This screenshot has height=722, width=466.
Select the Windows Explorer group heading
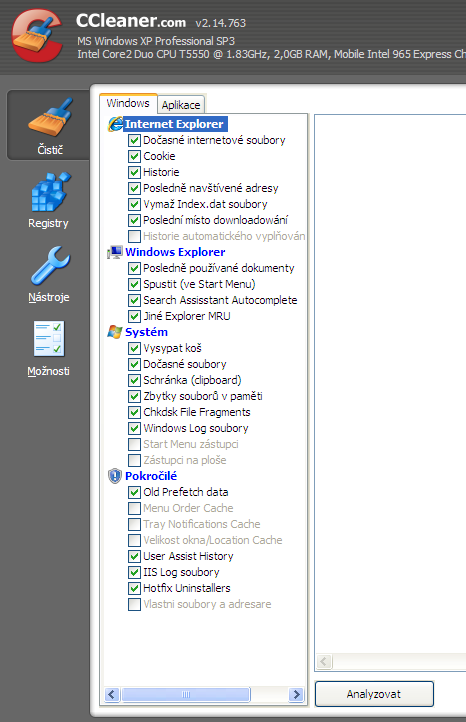tap(175, 252)
